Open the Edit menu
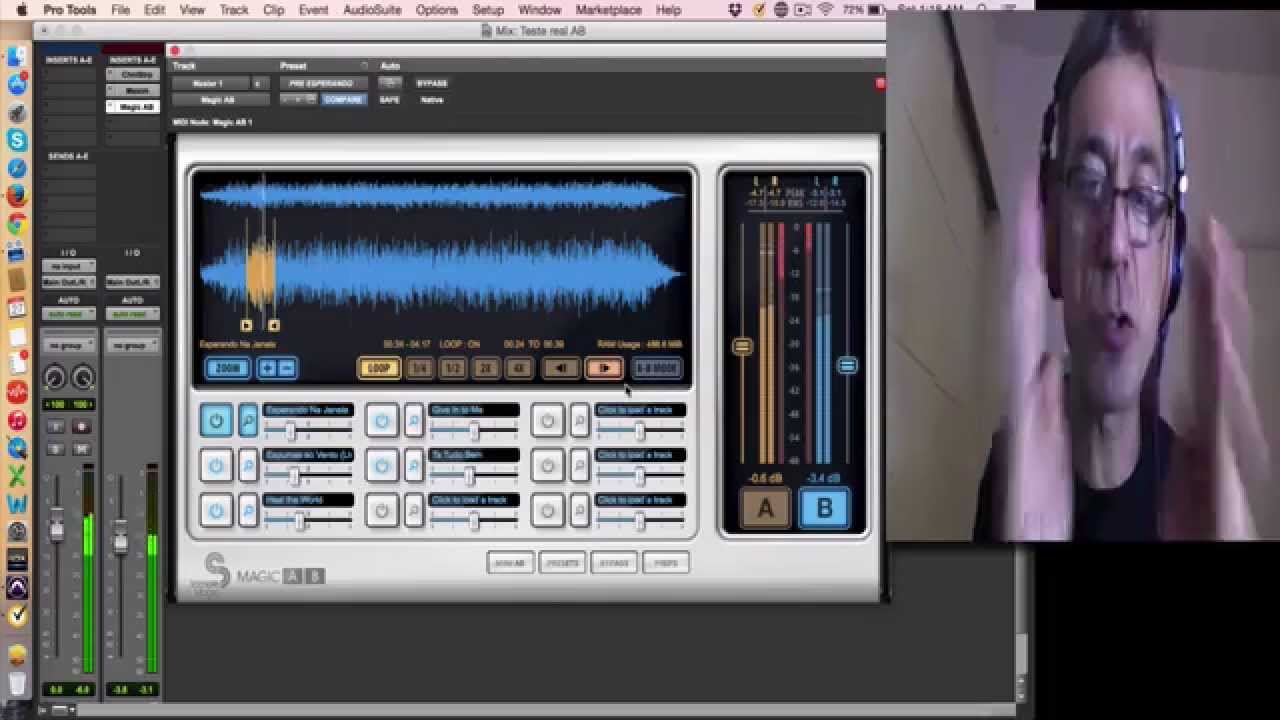Screen dimensions: 1280x720 [x=154, y=10]
